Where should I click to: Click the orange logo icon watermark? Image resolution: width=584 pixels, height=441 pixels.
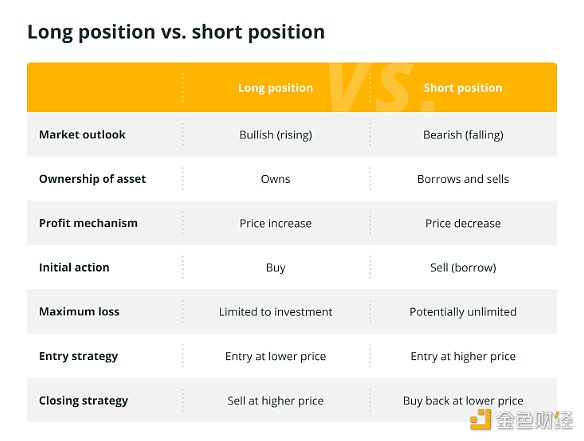click(x=480, y=419)
